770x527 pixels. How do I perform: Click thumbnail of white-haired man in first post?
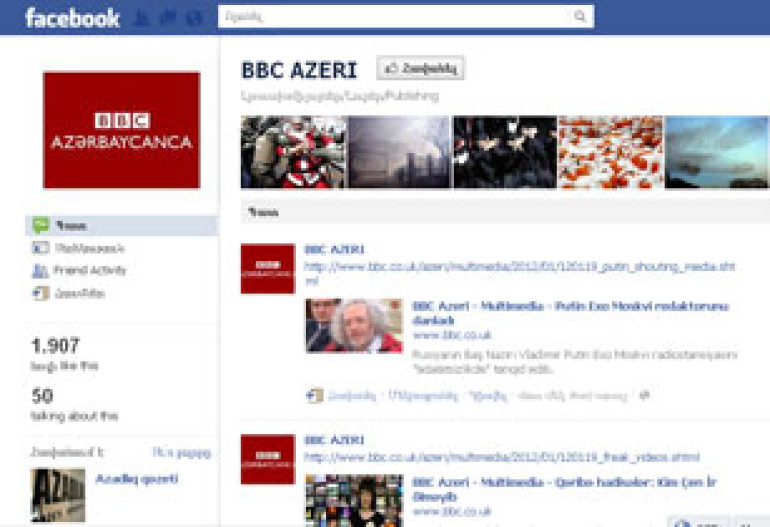(x=354, y=326)
